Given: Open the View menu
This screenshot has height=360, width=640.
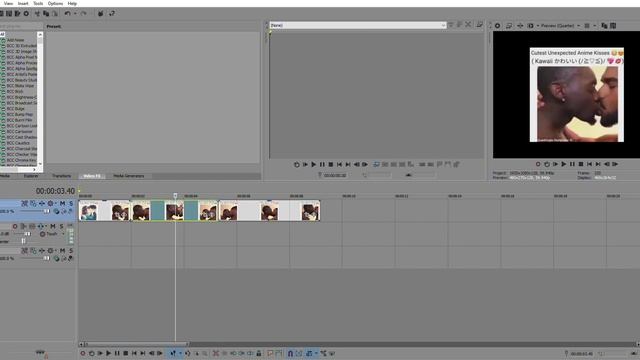Looking at the screenshot, I should 8,3.
